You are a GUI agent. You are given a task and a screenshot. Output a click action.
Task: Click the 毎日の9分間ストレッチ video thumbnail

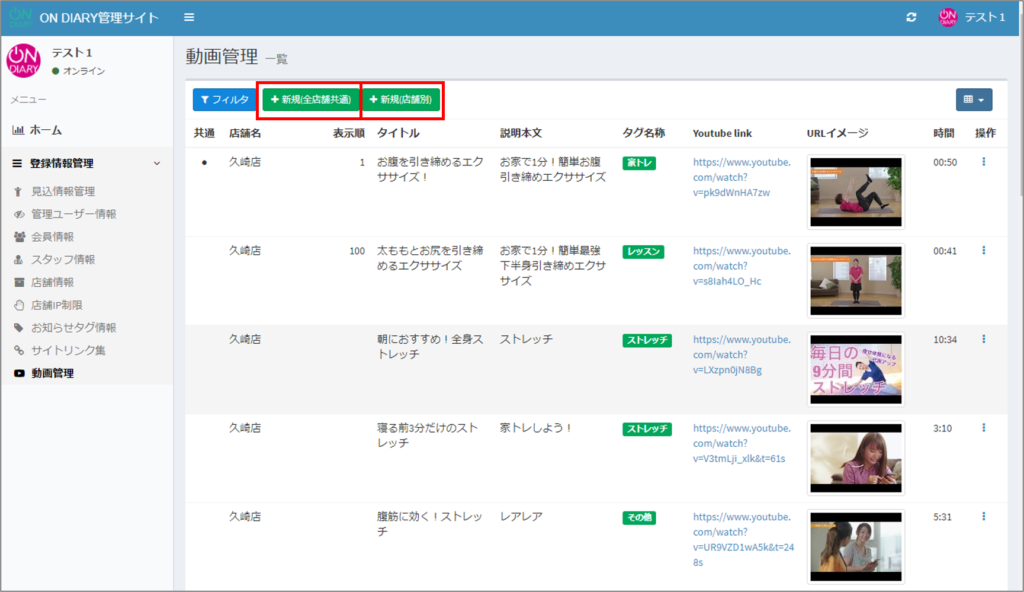coord(855,369)
